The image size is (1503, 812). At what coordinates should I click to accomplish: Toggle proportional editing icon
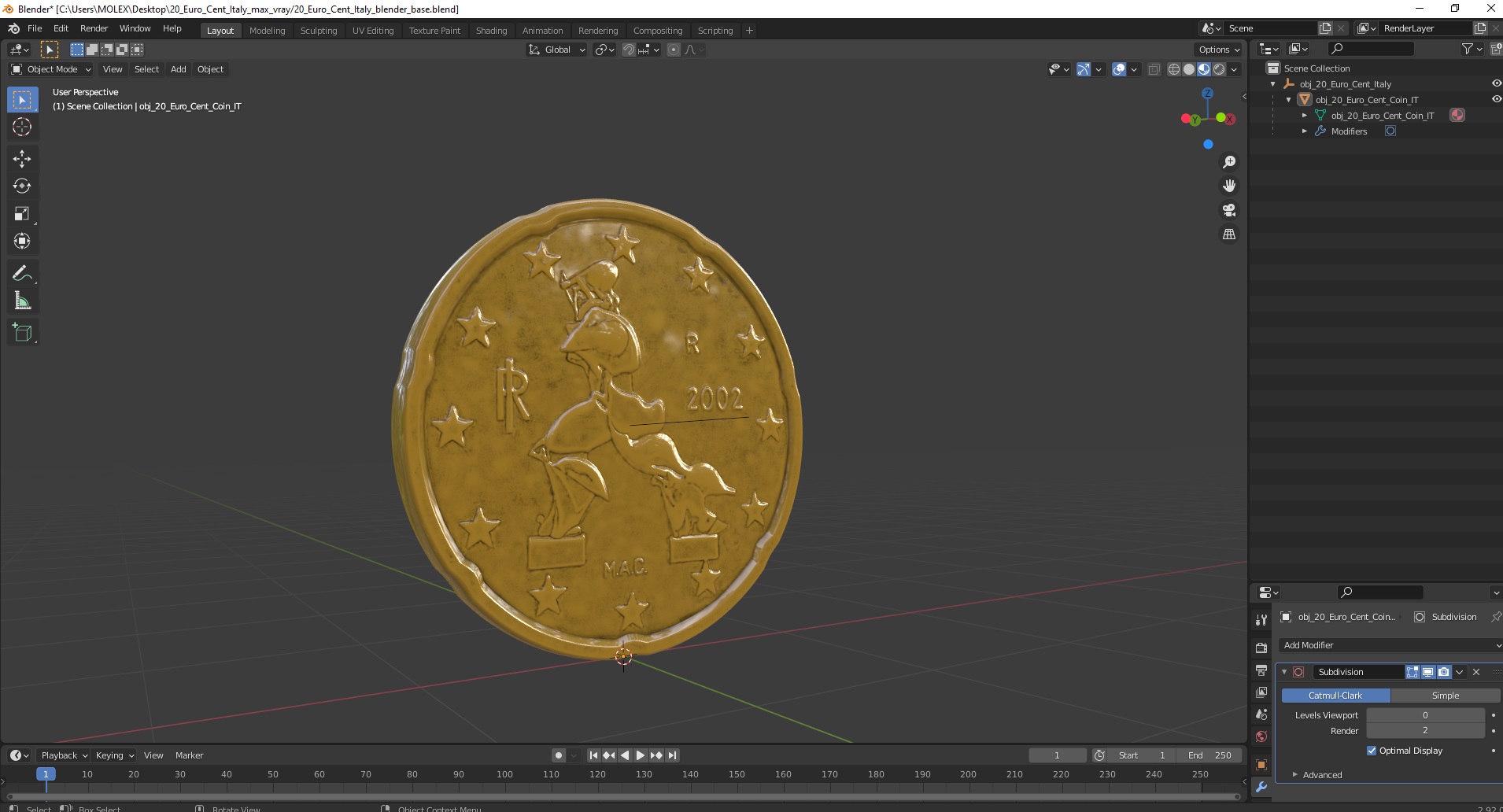(673, 50)
